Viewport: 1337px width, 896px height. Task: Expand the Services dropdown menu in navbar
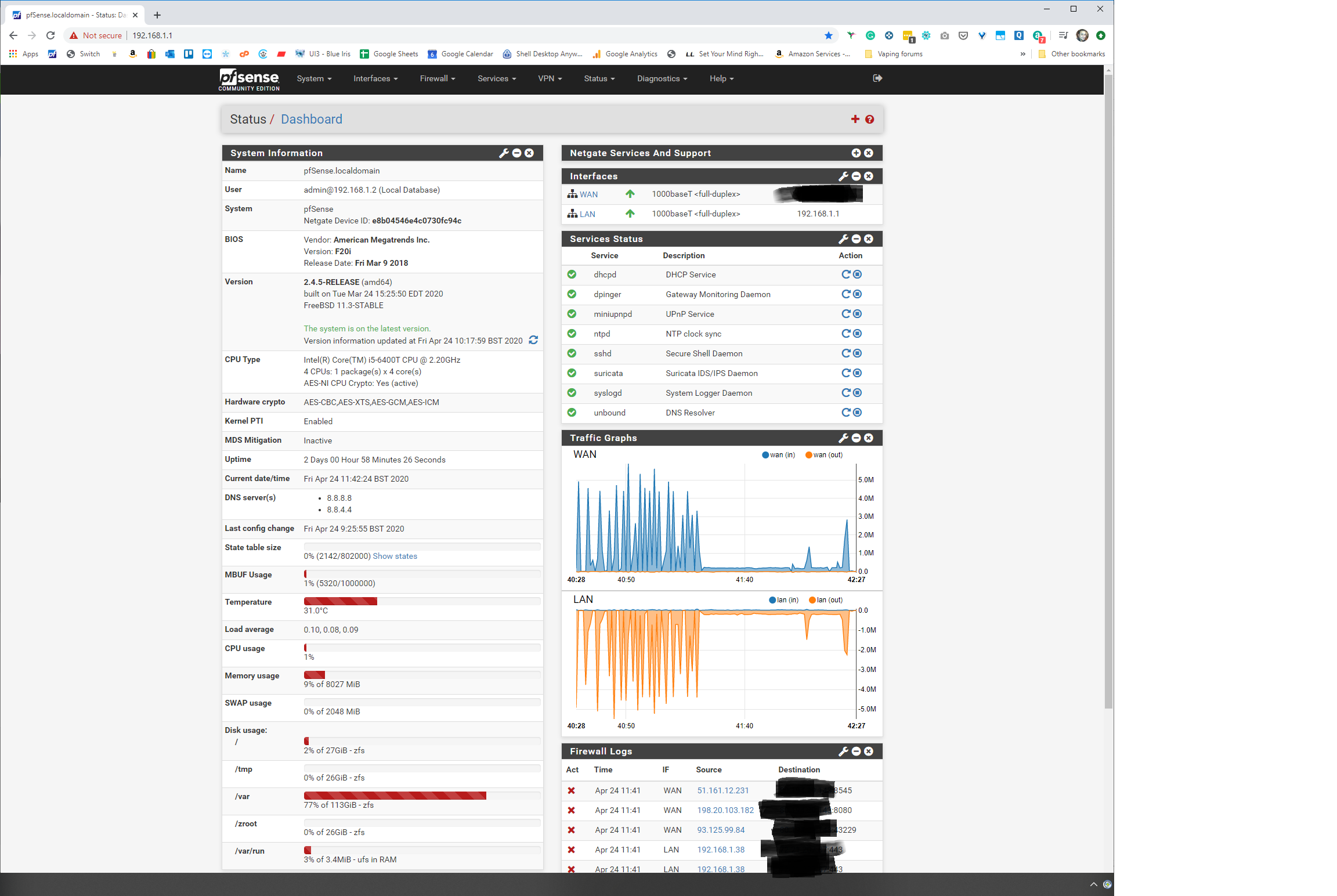tap(495, 79)
